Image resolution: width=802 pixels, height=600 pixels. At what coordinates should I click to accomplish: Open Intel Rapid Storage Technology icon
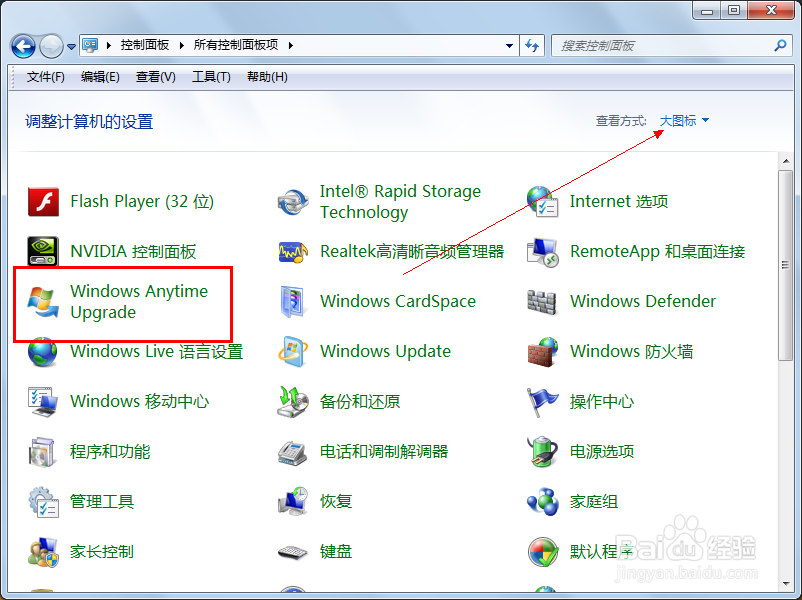pos(293,202)
